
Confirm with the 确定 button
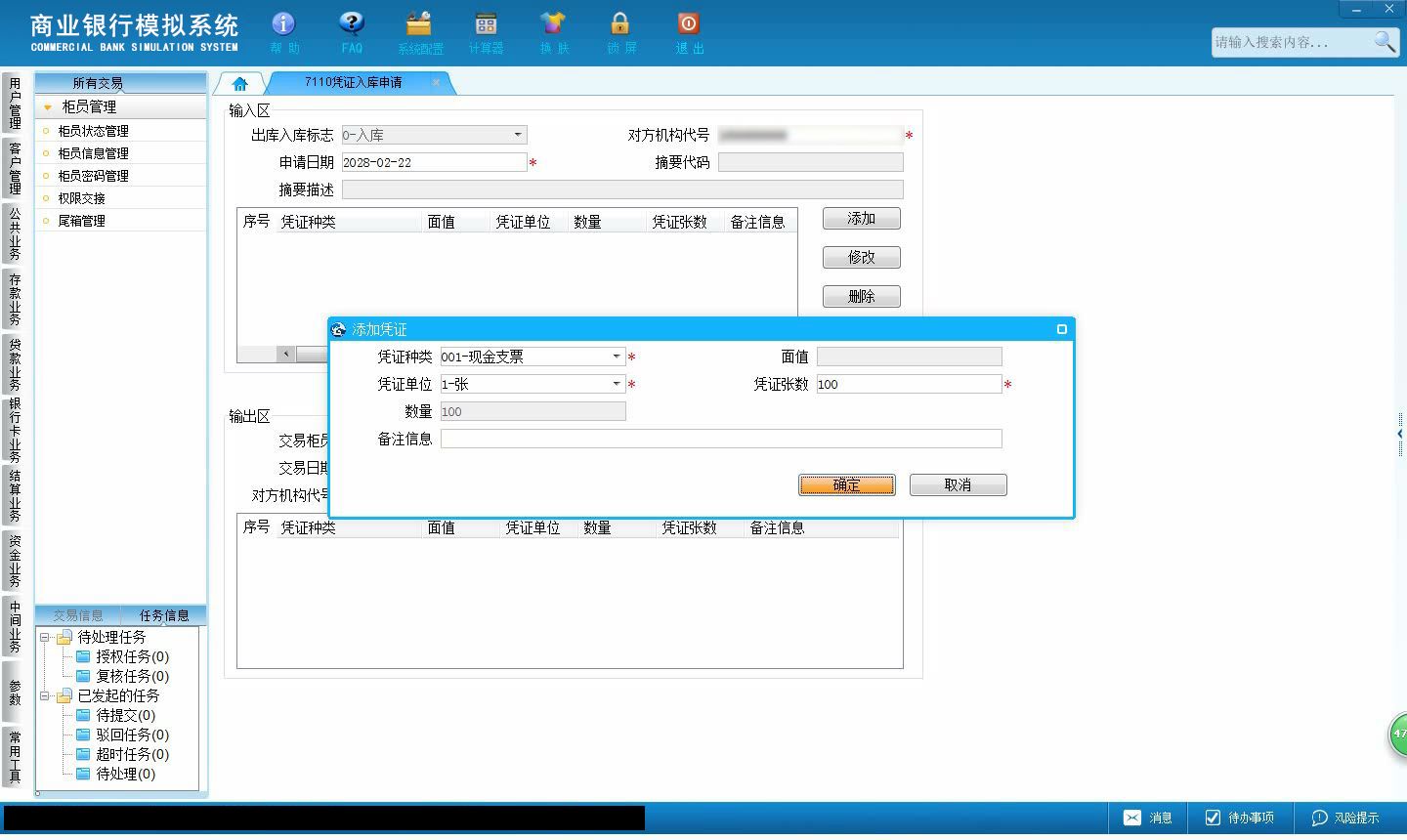pos(846,484)
